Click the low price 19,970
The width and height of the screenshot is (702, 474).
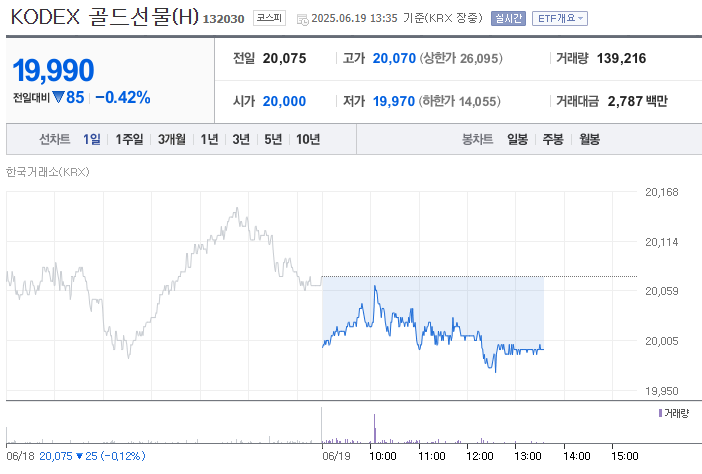point(394,101)
